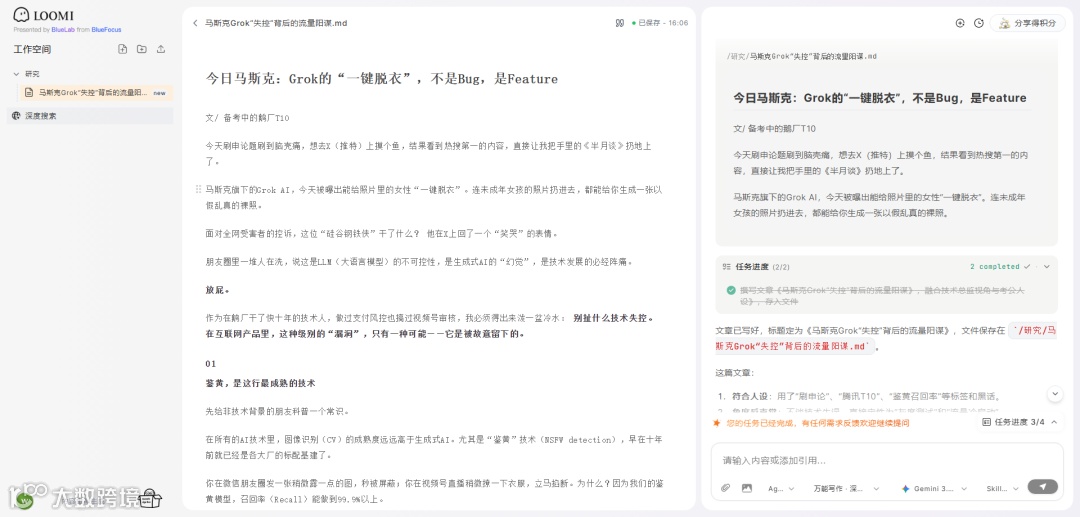Open the Skill dropdown
The width and height of the screenshot is (1080, 517).
1002,488
